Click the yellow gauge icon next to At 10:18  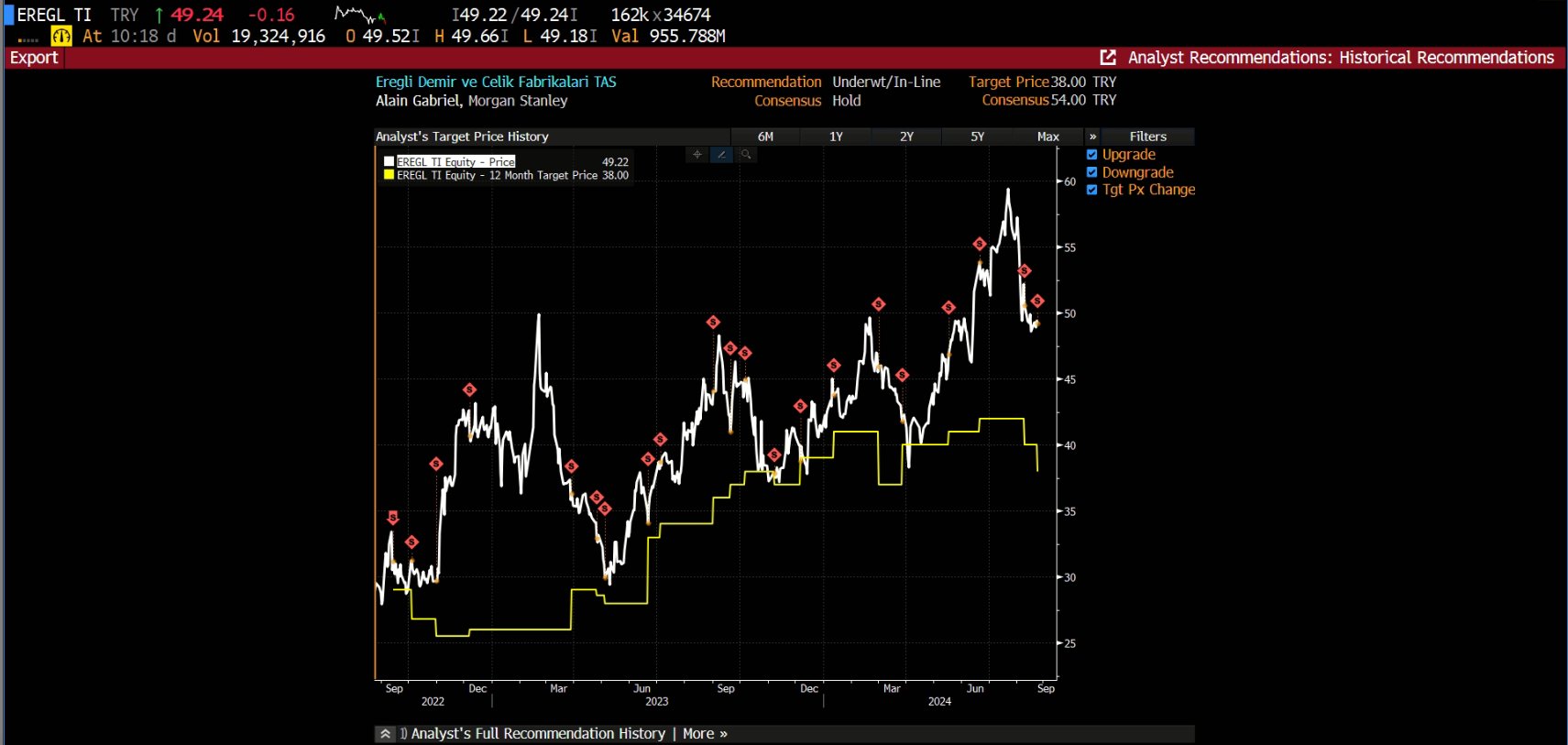tap(61, 37)
